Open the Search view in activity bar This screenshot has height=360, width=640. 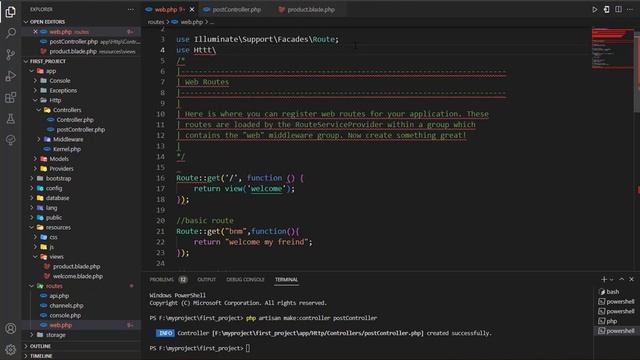11,33
